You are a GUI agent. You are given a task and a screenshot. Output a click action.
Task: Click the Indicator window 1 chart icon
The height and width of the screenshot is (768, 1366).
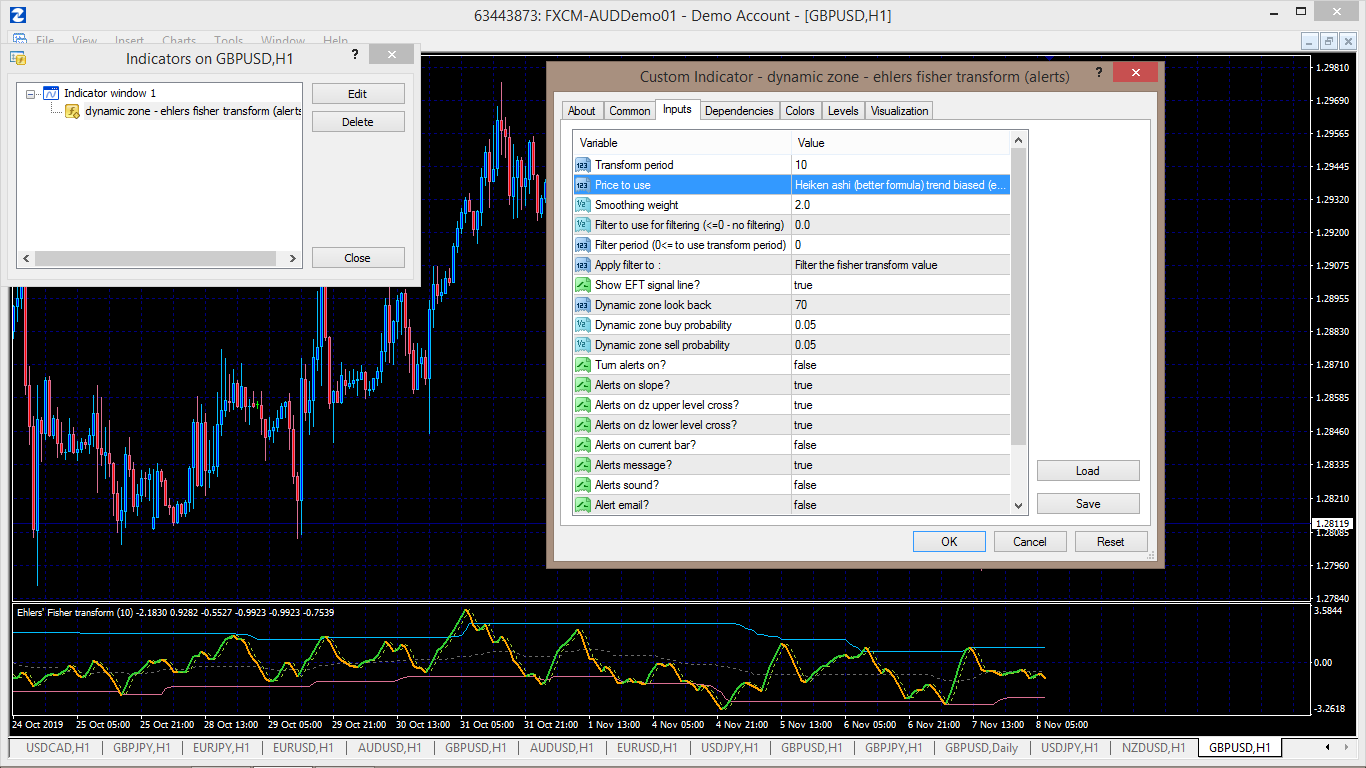click(51, 93)
